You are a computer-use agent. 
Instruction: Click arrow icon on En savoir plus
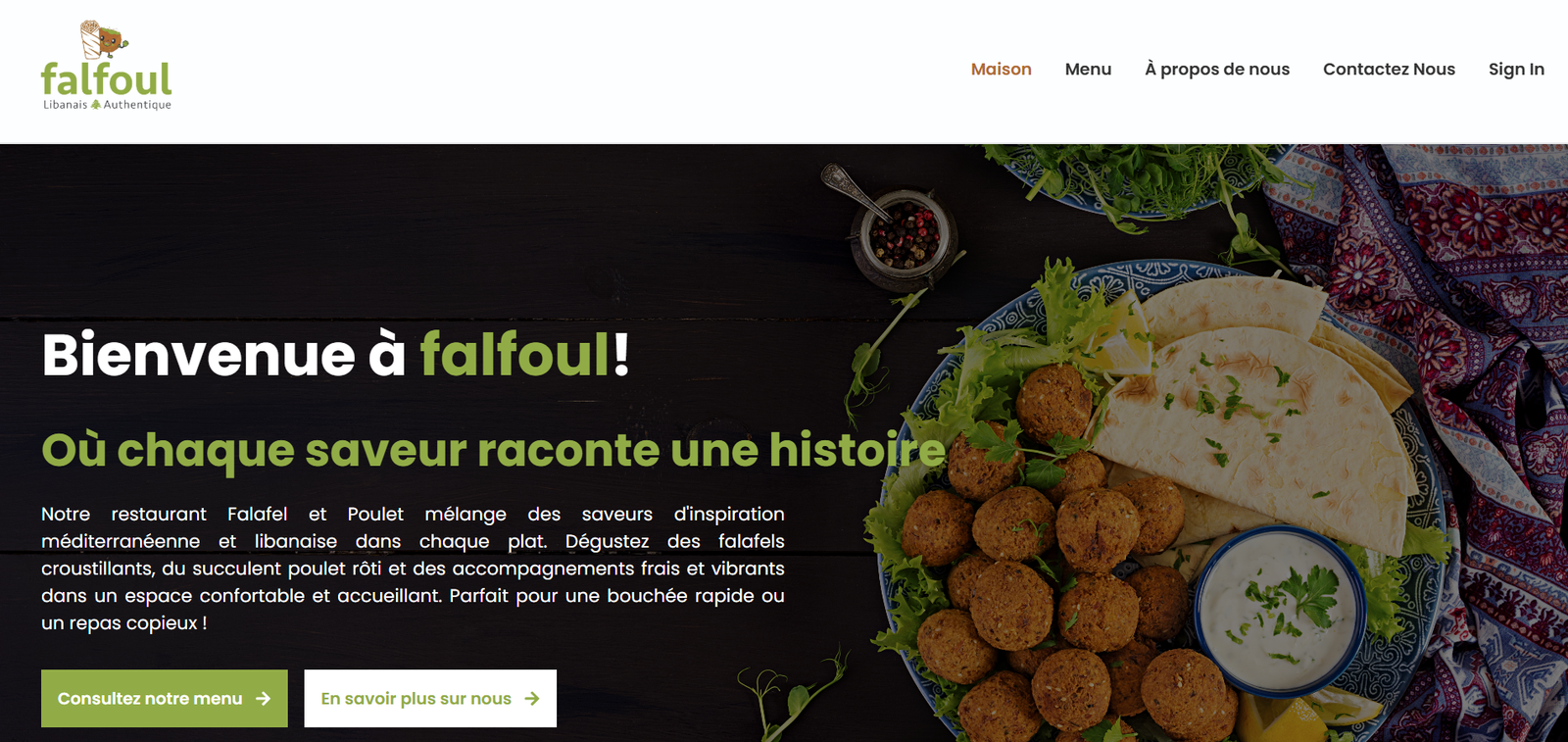pos(532,699)
